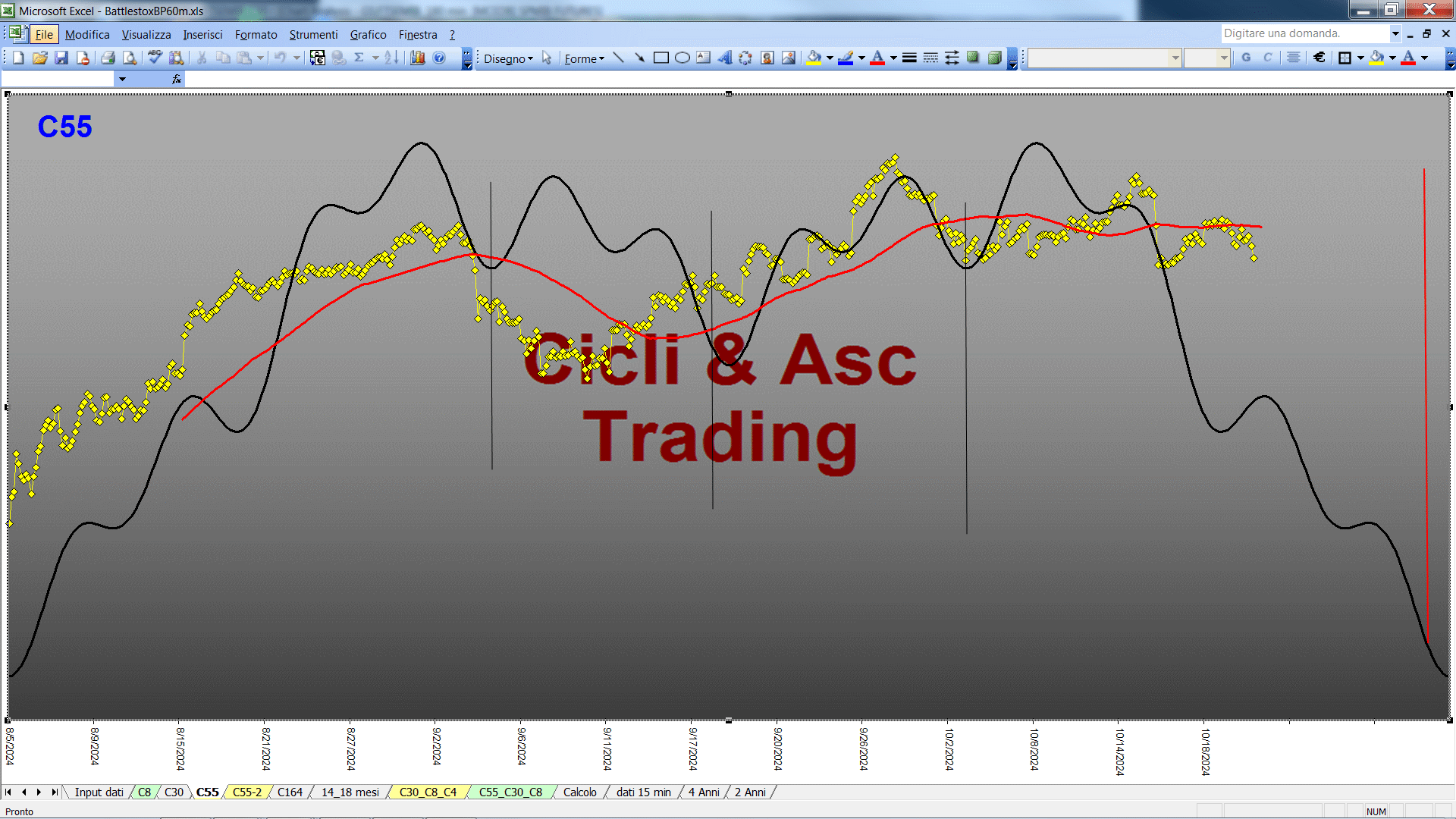Click the Select Objects pointer tool

(547, 58)
